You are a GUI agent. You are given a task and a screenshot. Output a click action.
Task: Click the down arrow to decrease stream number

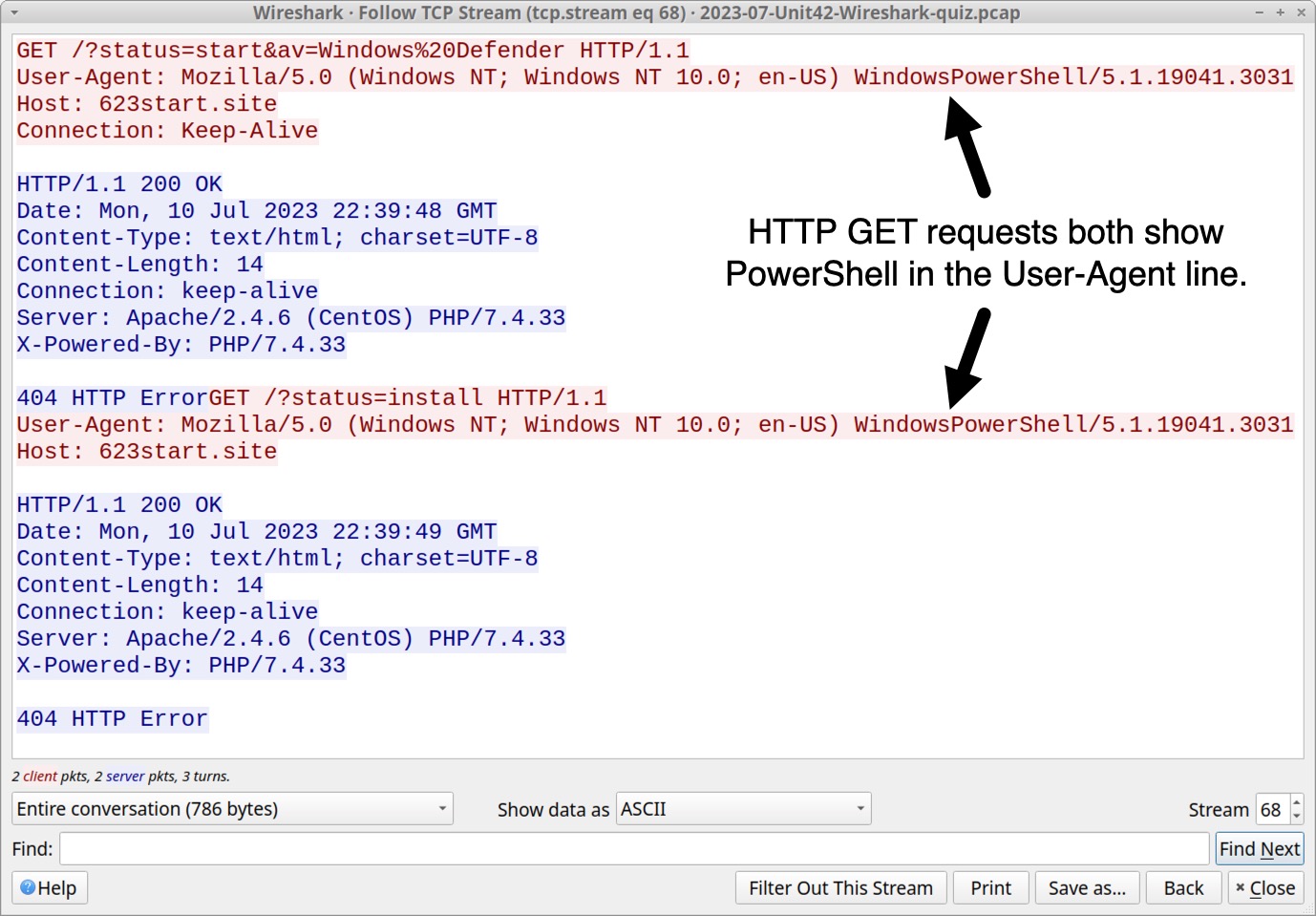coord(1295,816)
